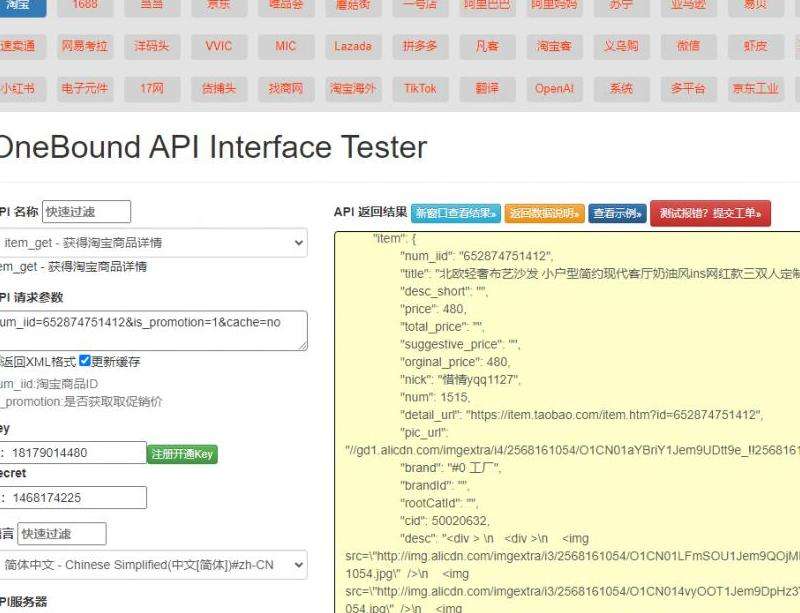Open the 系统 tab

621,89
